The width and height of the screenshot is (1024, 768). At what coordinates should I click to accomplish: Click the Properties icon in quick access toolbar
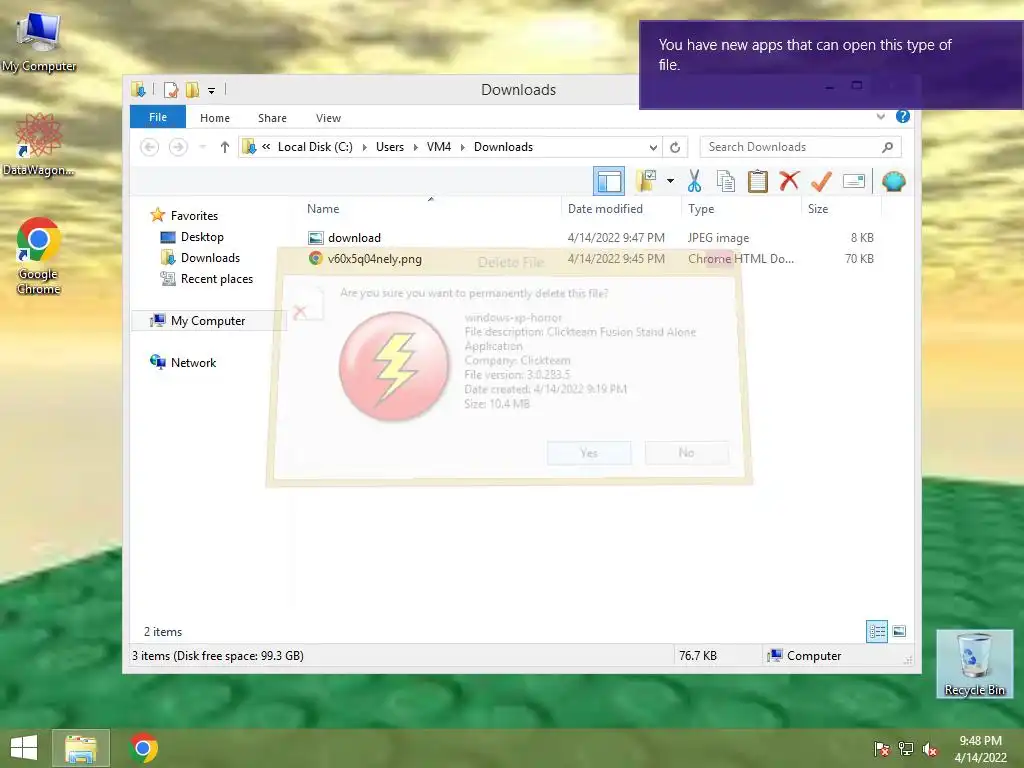pos(170,89)
